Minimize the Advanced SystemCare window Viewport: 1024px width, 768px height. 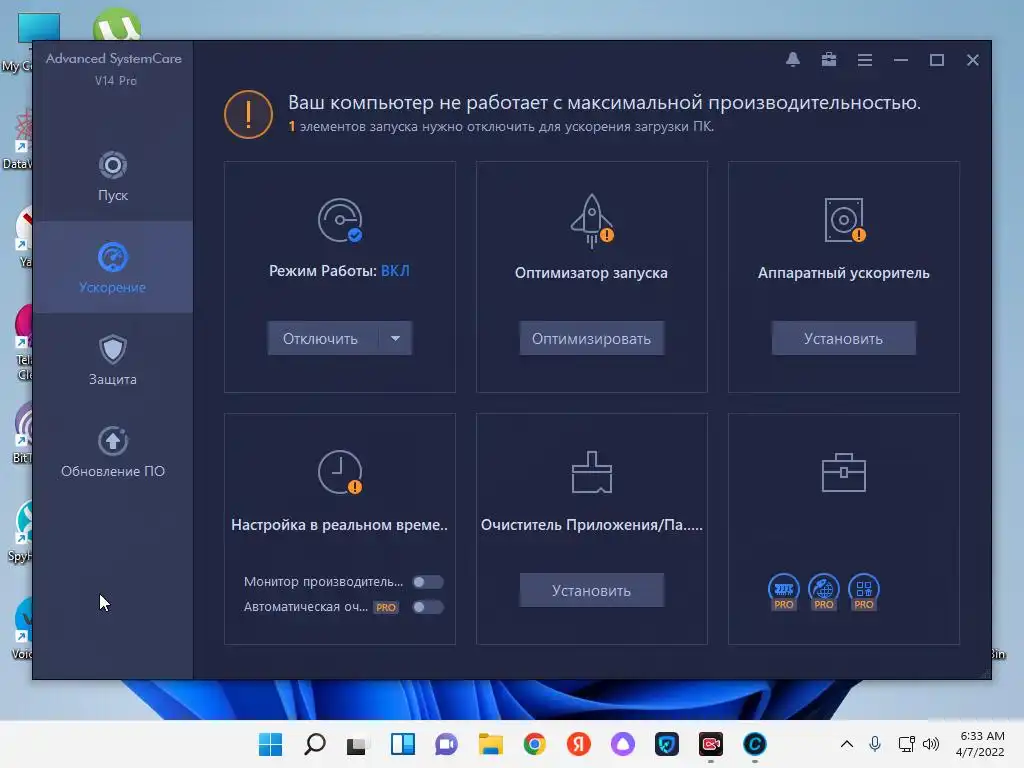click(x=901, y=60)
